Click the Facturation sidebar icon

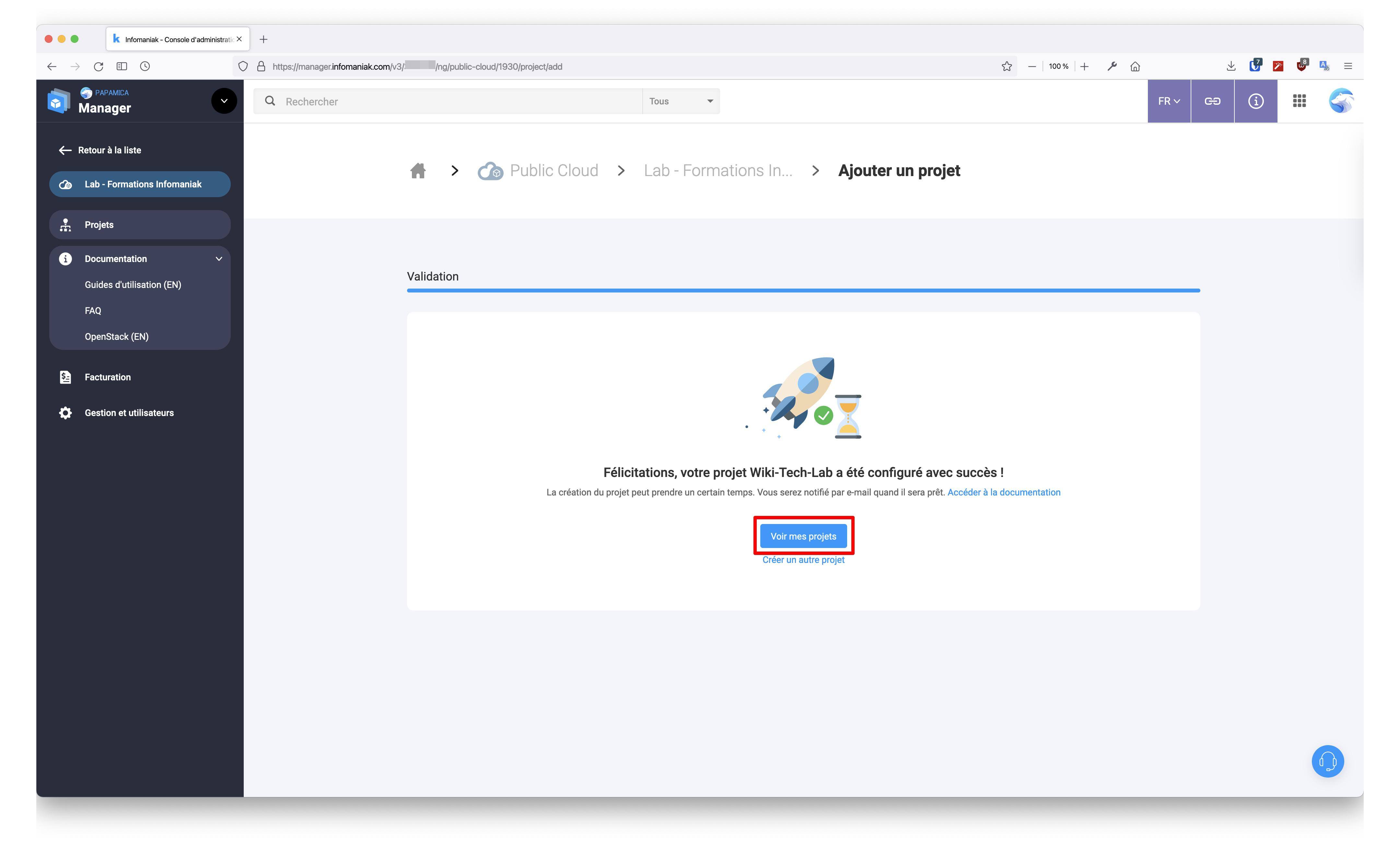(65, 376)
